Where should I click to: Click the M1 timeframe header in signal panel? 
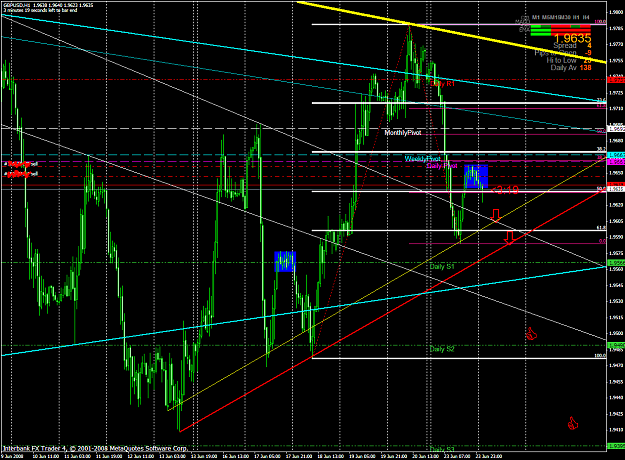(x=536, y=17)
